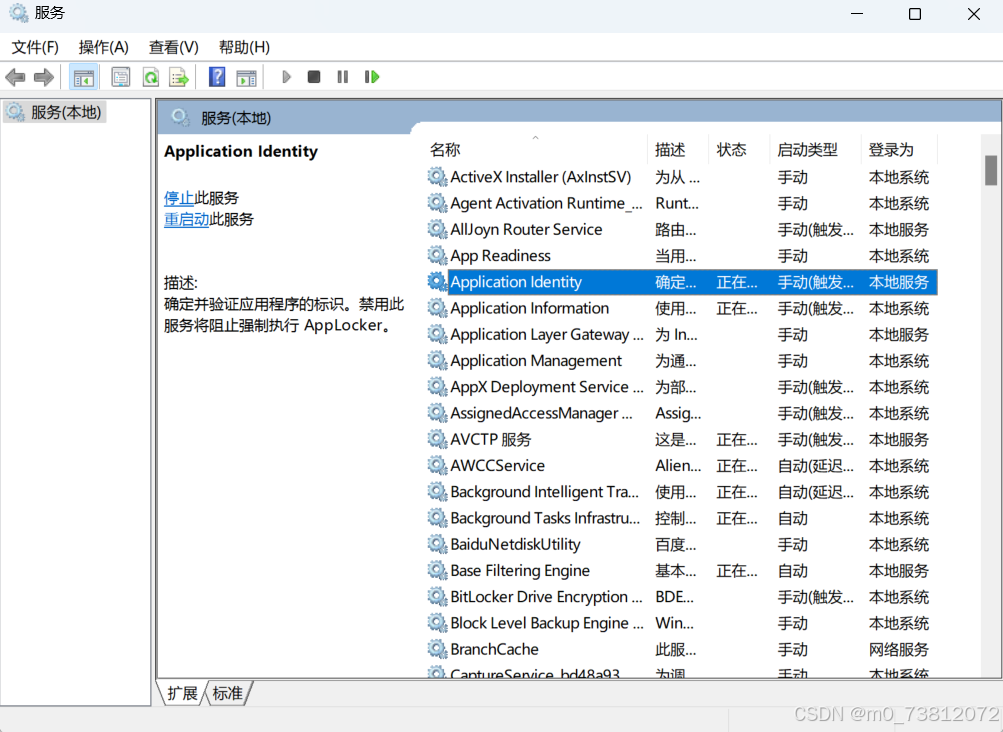The width and height of the screenshot is (1003, 732).
Task: Open Help with blue question icon
Action: coord(217,77)
